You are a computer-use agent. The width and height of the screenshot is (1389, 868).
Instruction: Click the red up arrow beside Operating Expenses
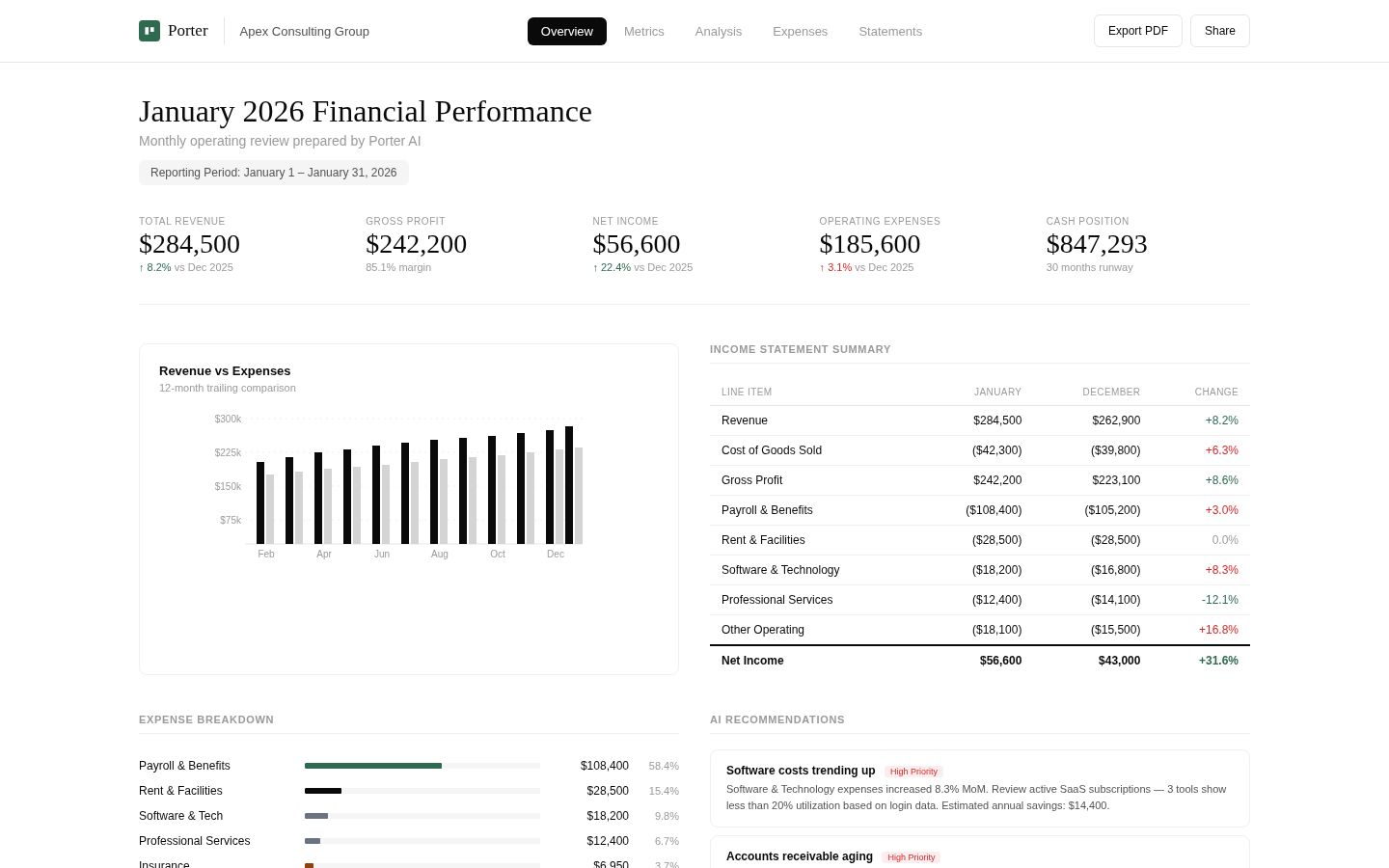click(x=825, y=267)
